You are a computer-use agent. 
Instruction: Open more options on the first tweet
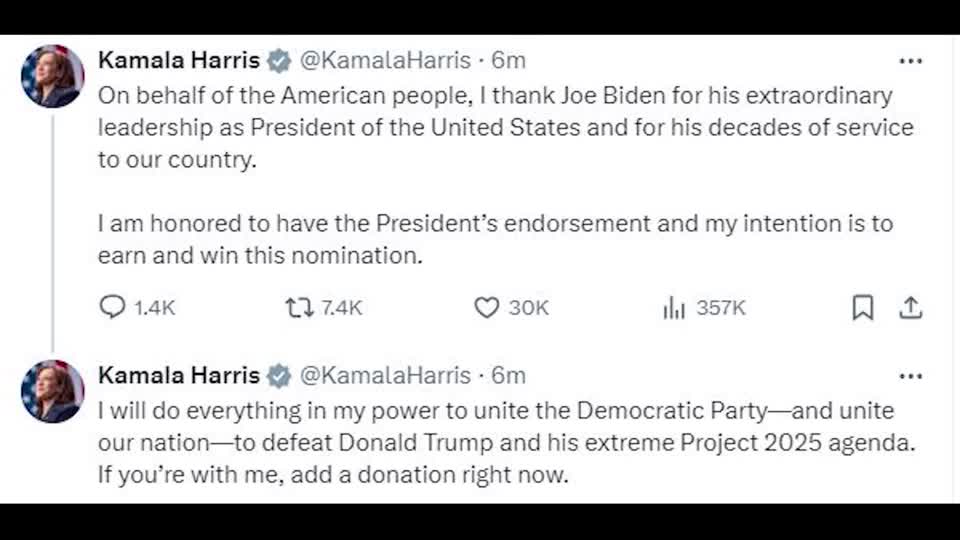[910, 61]
